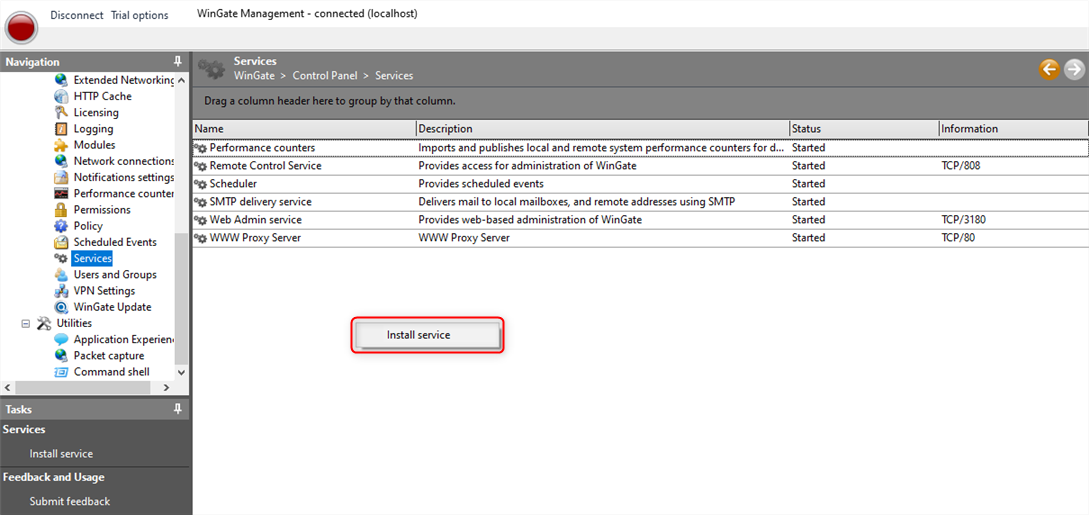Sort by the Description column header
The image size is (1089, 515).
603,128
